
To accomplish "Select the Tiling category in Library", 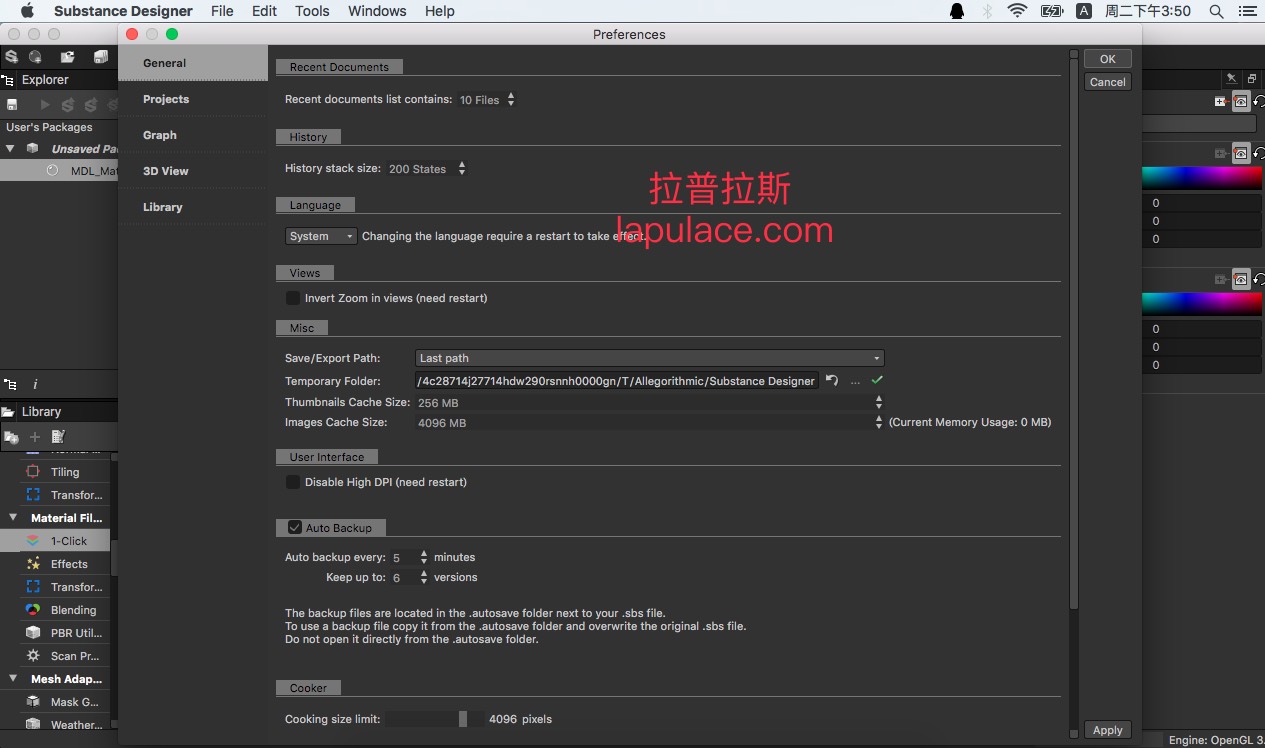I will click(65, 472).
